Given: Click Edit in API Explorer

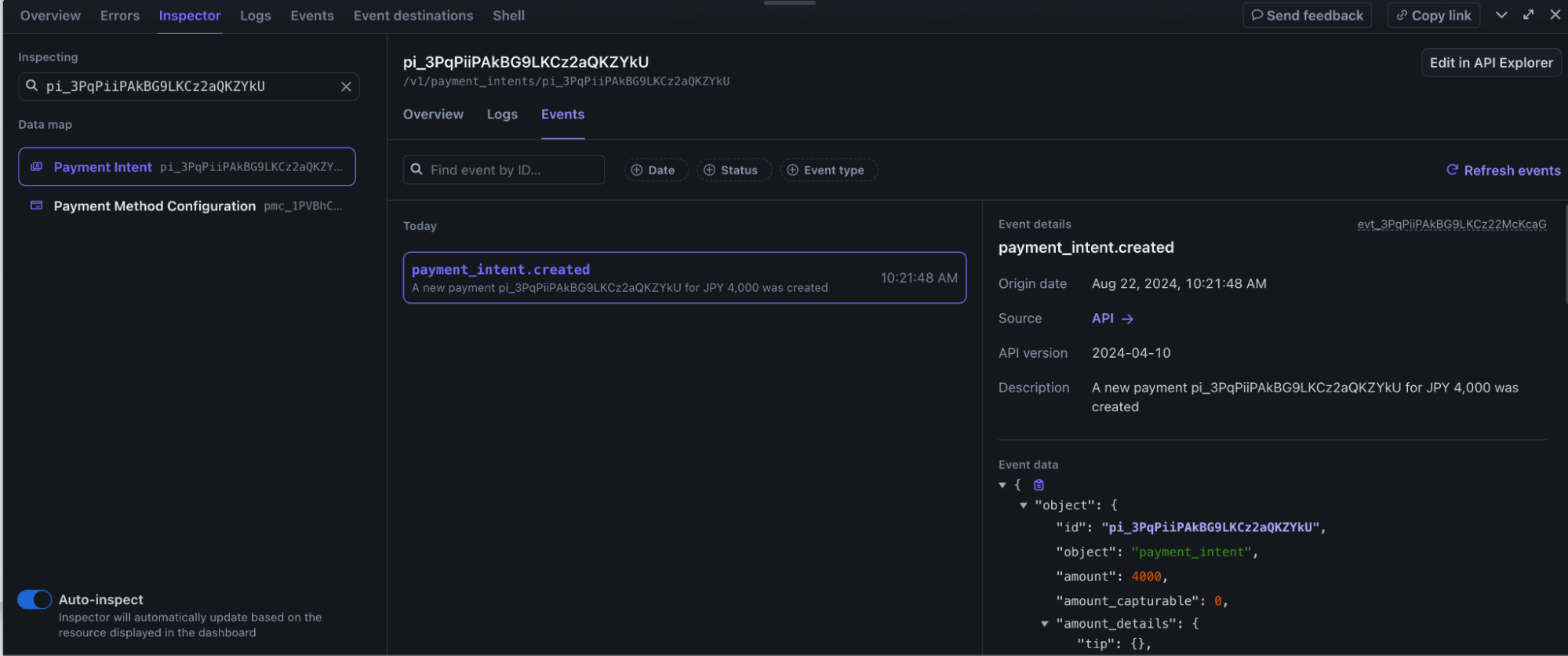Looking at the screenshot, I should [x=1491, y=63].
